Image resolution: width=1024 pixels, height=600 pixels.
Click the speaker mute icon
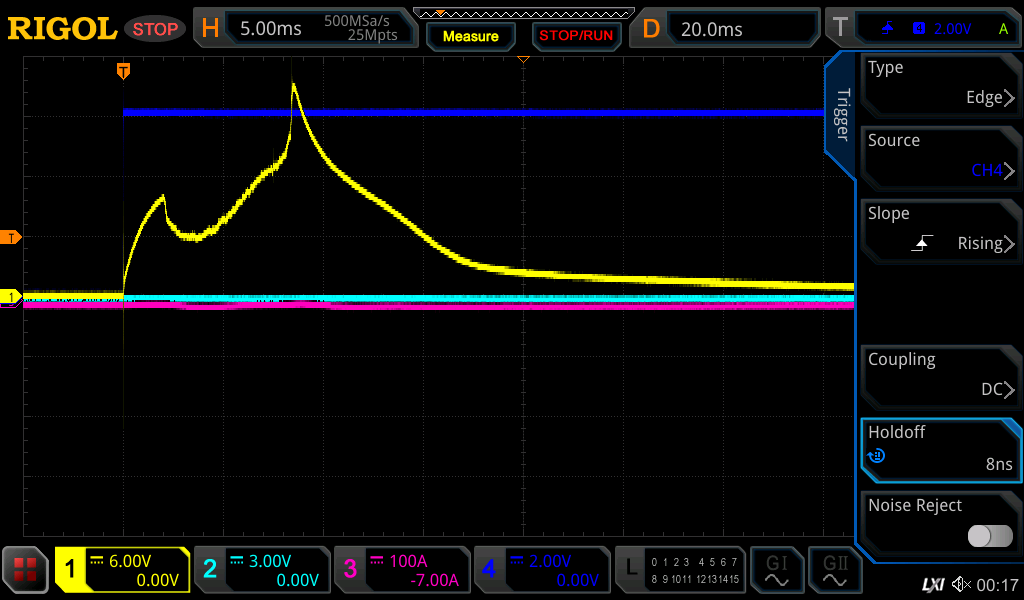pyautogui.click(x=961, y=584)
